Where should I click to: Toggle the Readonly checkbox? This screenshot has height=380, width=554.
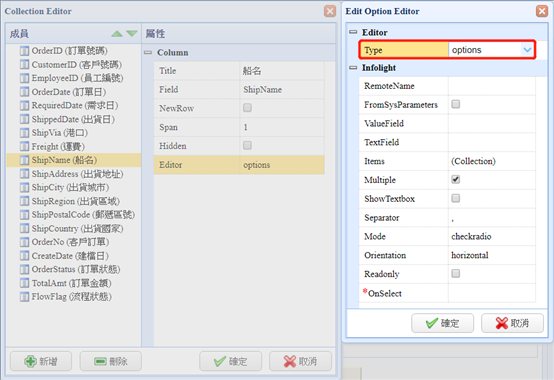(456, 273)
